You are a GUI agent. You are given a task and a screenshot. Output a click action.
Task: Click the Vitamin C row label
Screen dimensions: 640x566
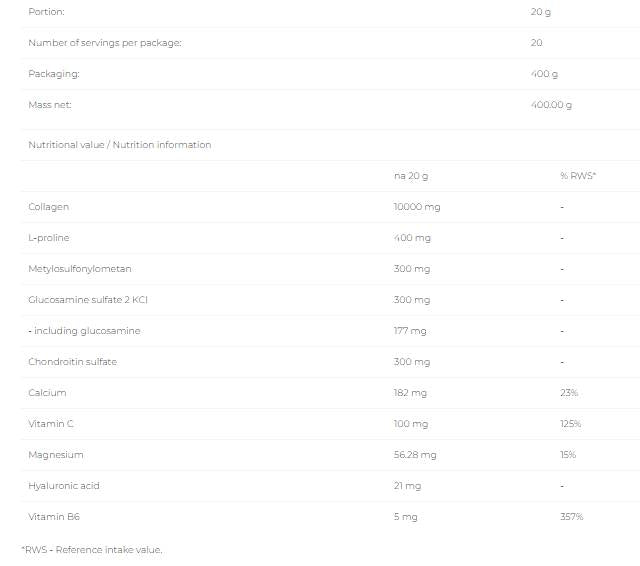point(51,424)
